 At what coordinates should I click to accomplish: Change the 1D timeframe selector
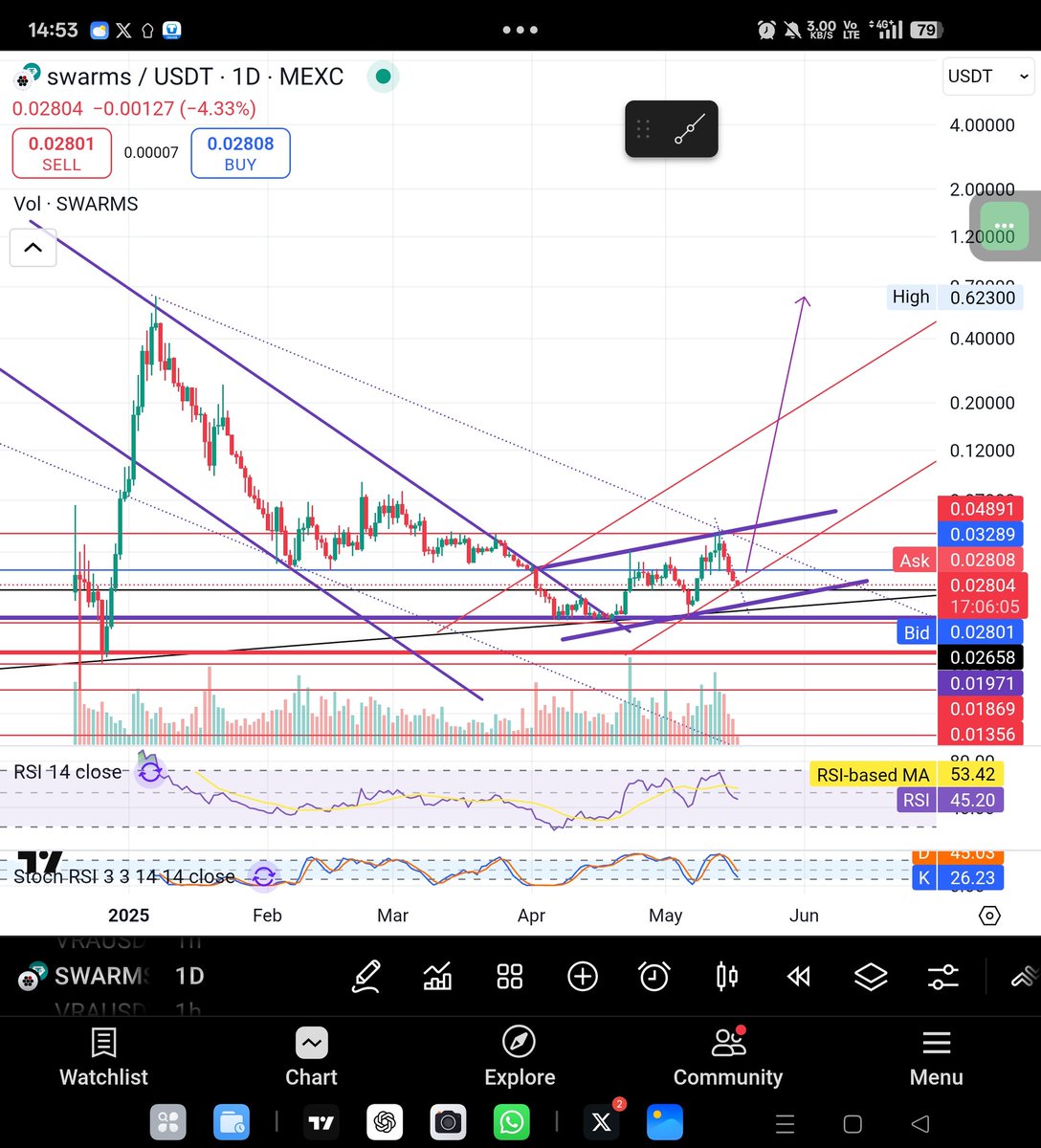click(189, 976)
